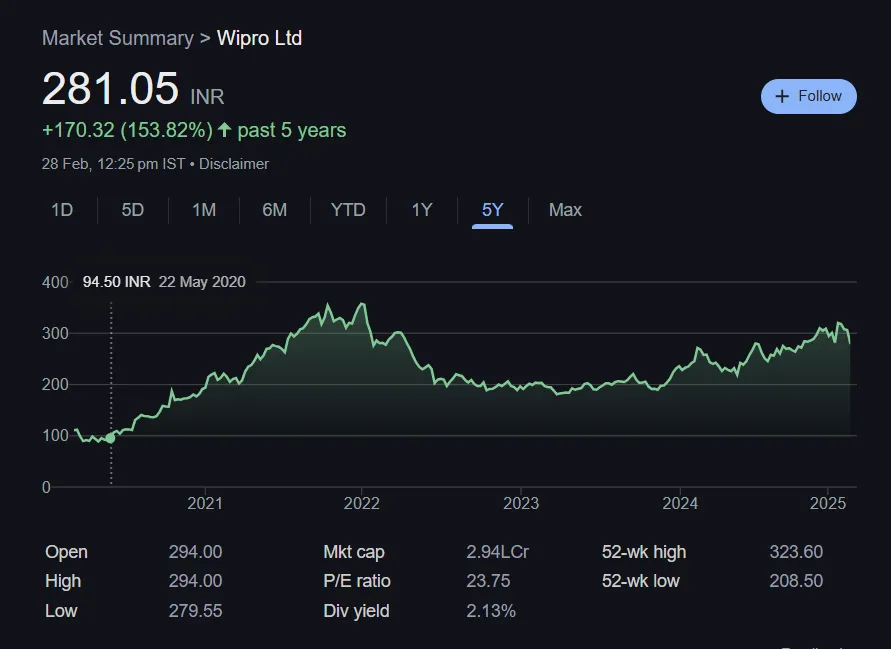Click the P/E ratio label

pyautogui.click(x=357, y=581)
